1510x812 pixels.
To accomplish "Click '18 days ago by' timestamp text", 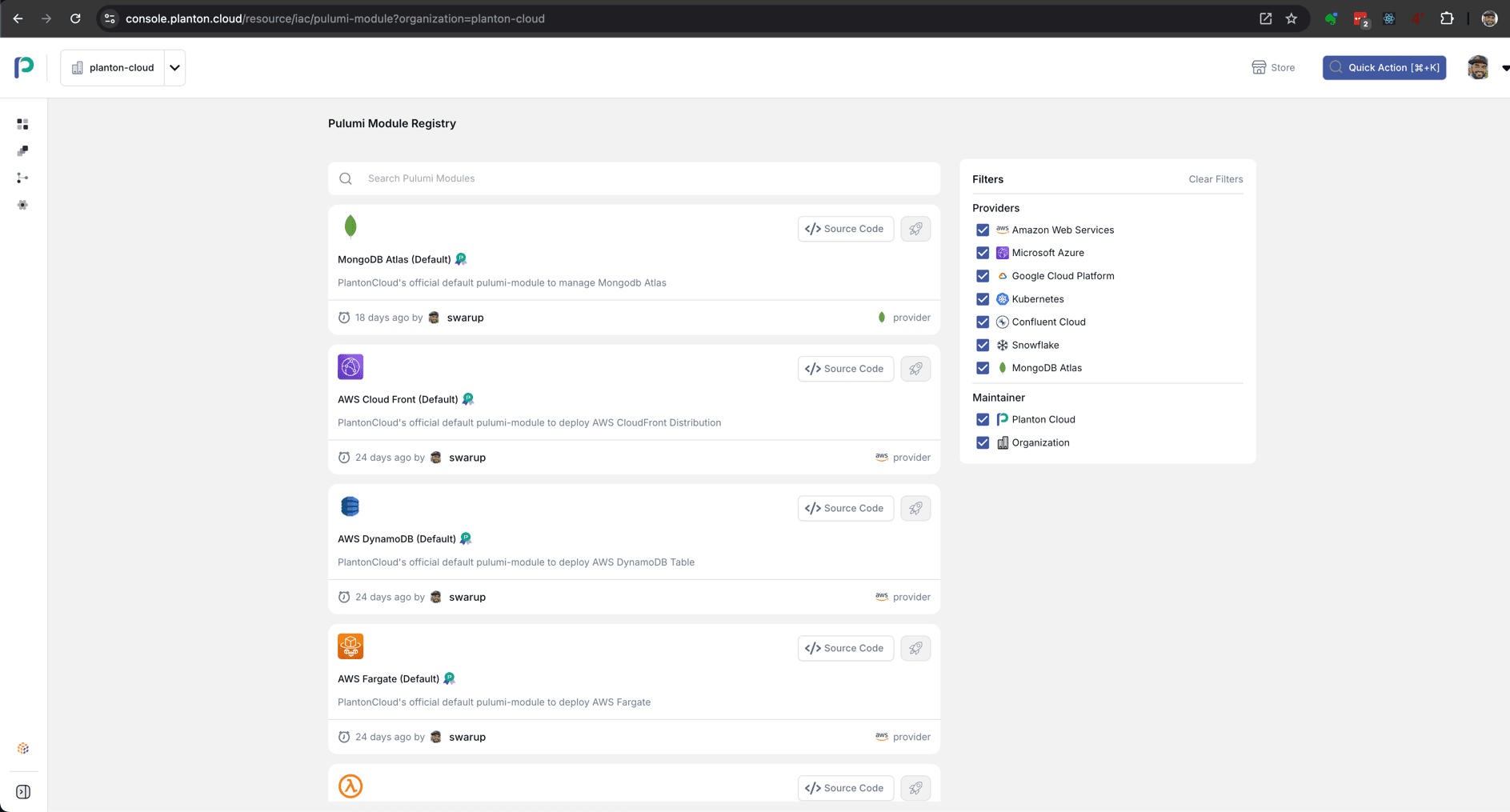I will 389,318.
